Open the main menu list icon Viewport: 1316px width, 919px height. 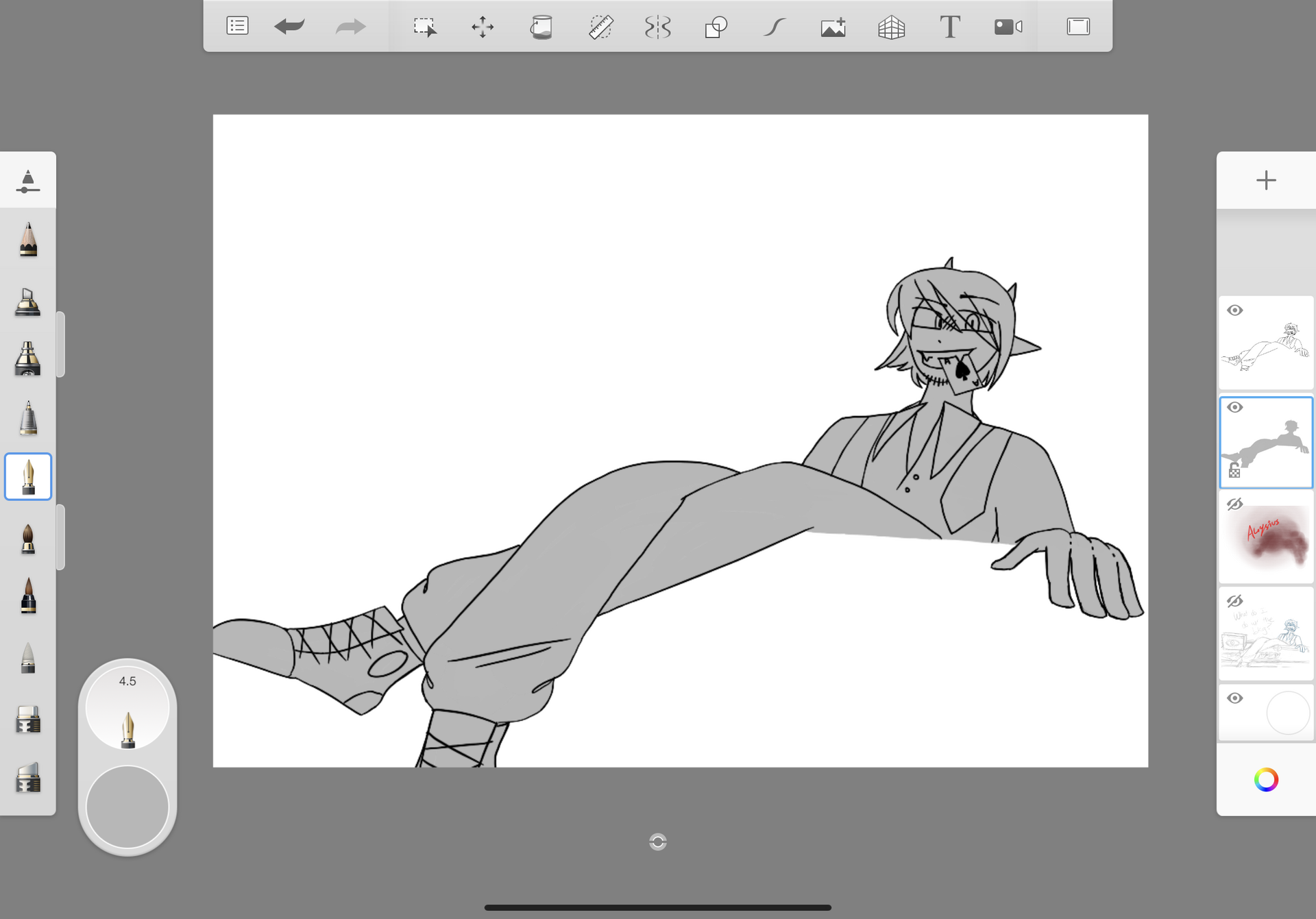tap(237, 26)
